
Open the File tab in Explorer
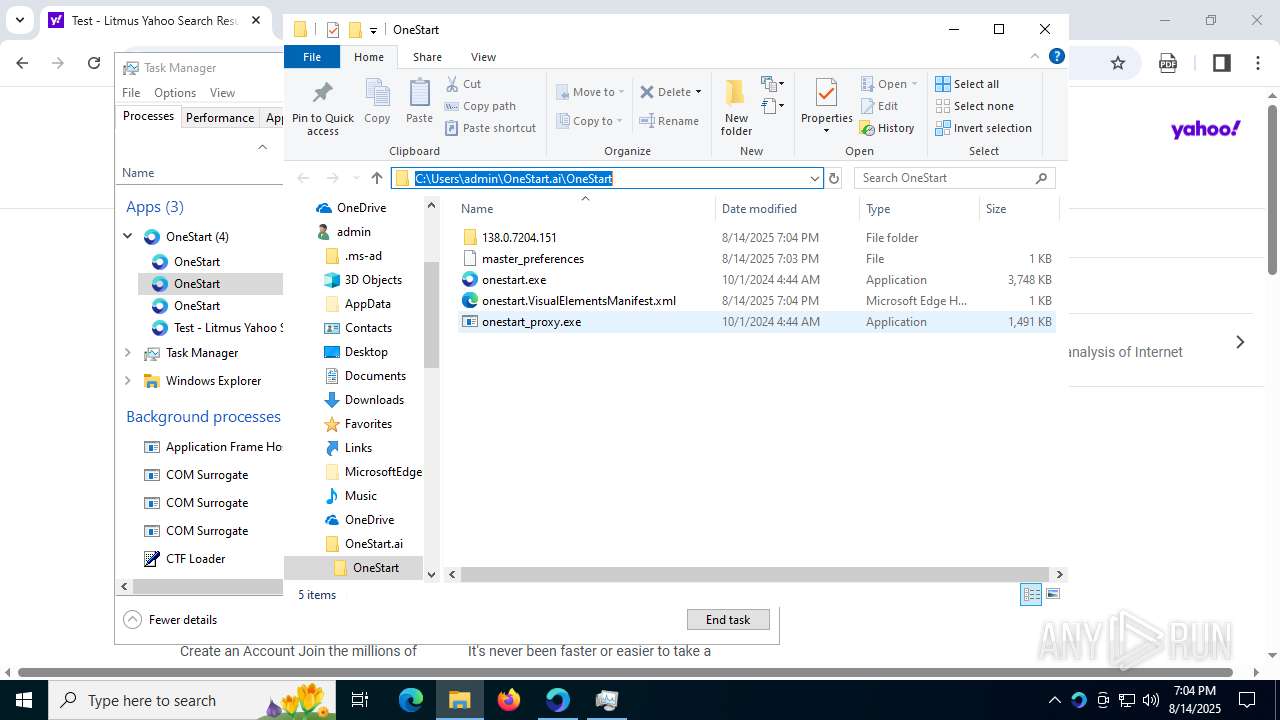(312, 57)
